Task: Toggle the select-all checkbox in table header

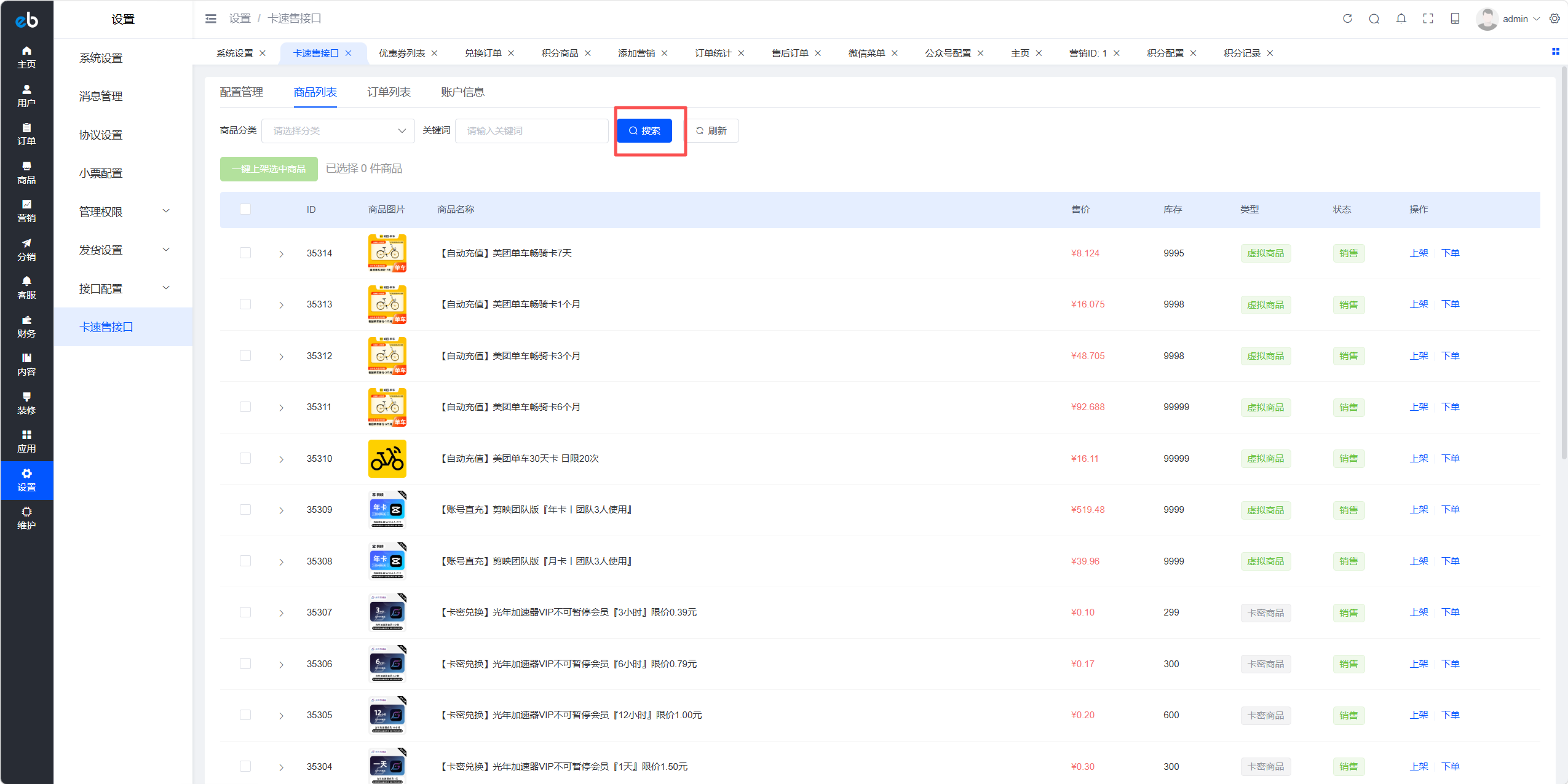Action: coord(245,209)
